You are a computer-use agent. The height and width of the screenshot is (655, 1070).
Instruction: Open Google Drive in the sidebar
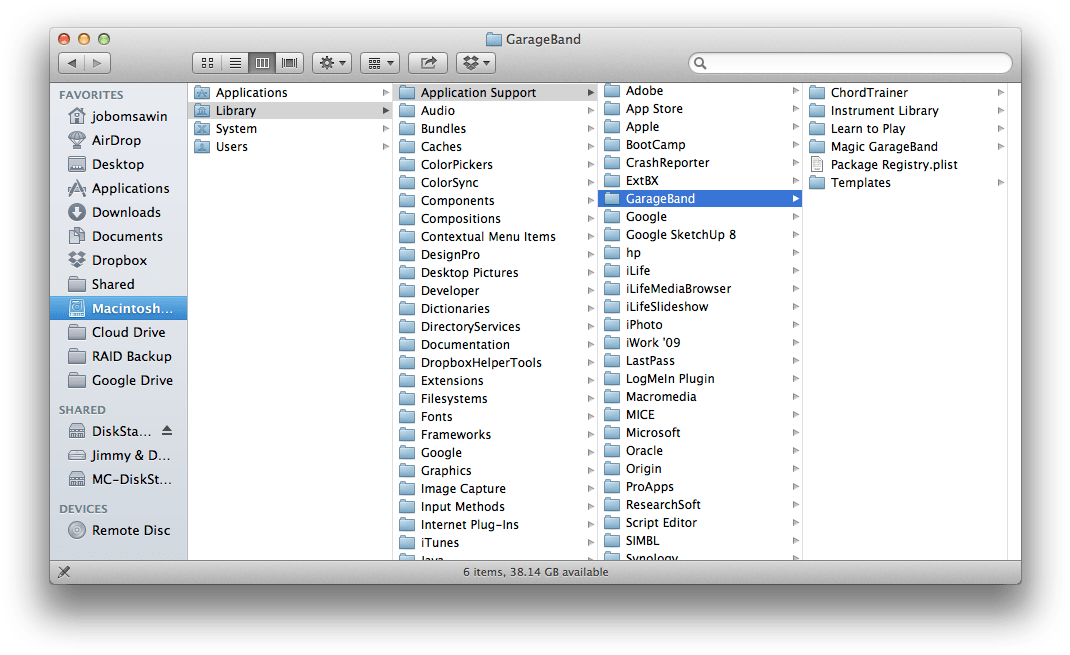119,380
